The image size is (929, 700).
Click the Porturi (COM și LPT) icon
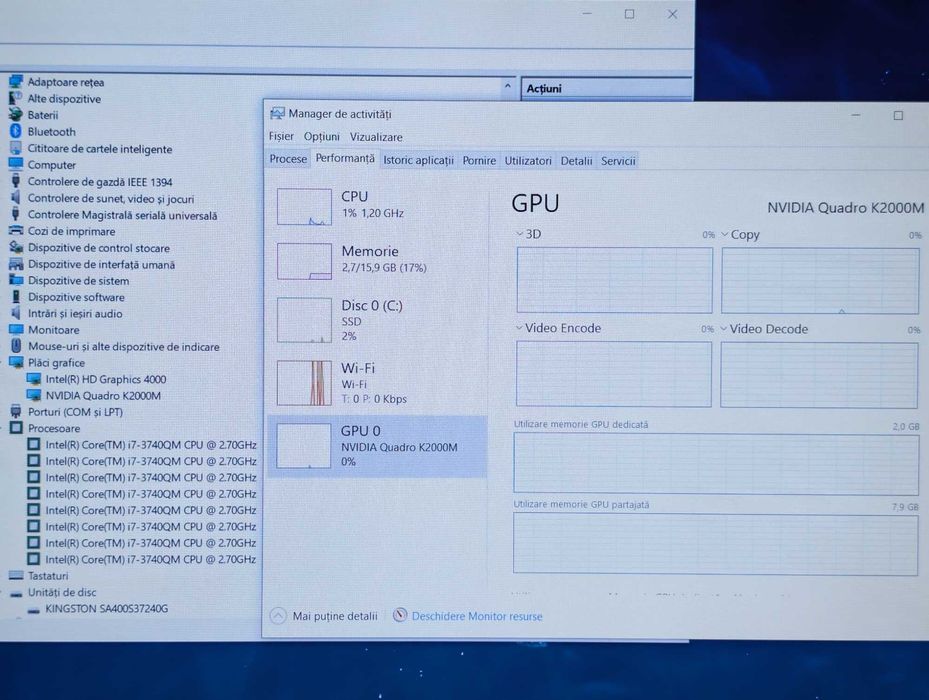tap(16, 411)
